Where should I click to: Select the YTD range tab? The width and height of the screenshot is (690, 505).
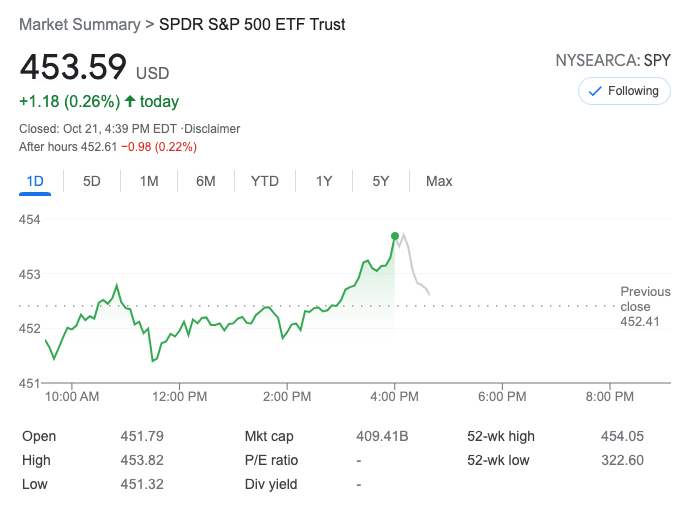pyautogui.click(x=265, y=181)
